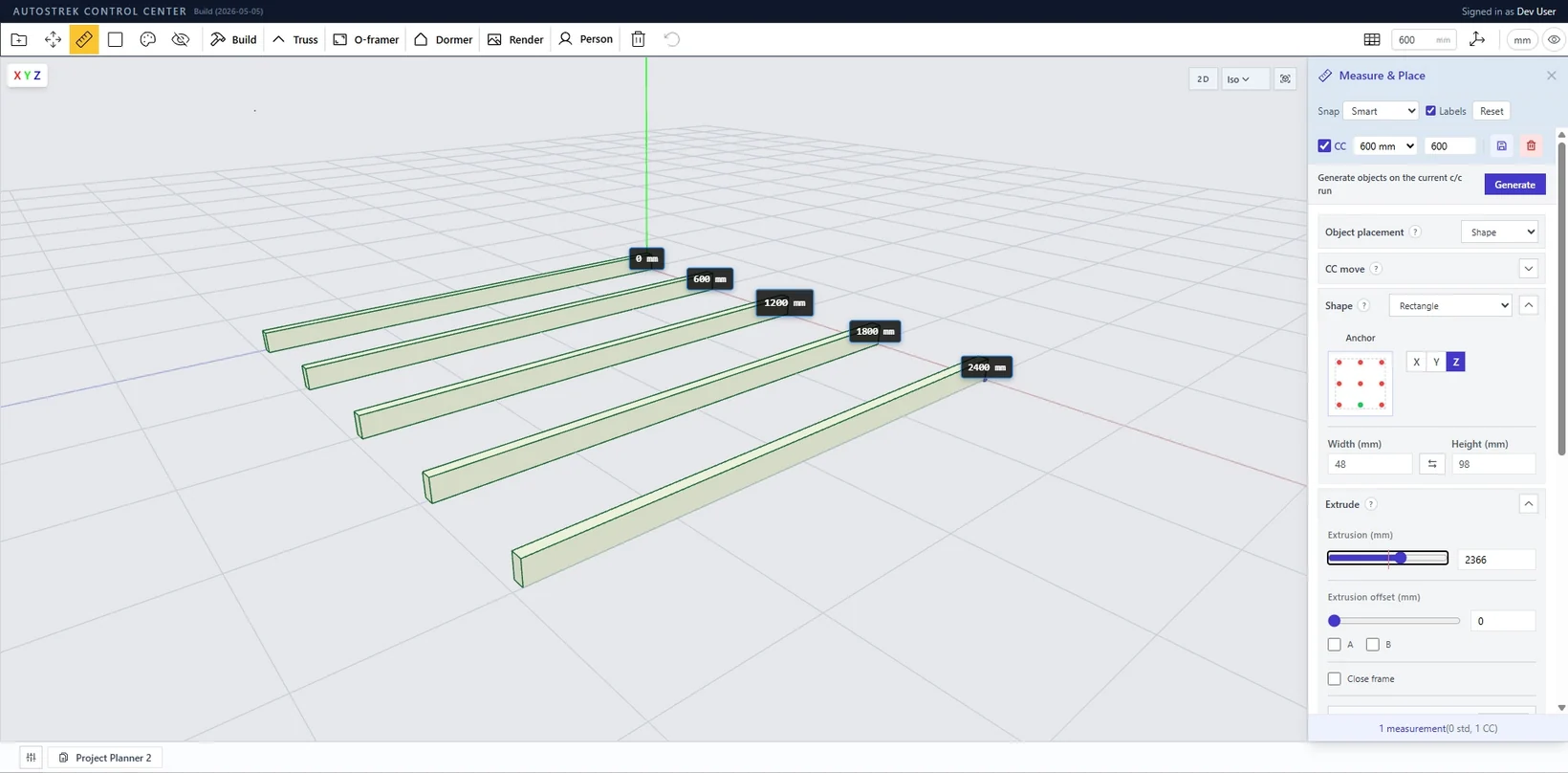This screenshot has width=1568, height=773.
Task: Select the X axis button
Action: (1416, 362)
